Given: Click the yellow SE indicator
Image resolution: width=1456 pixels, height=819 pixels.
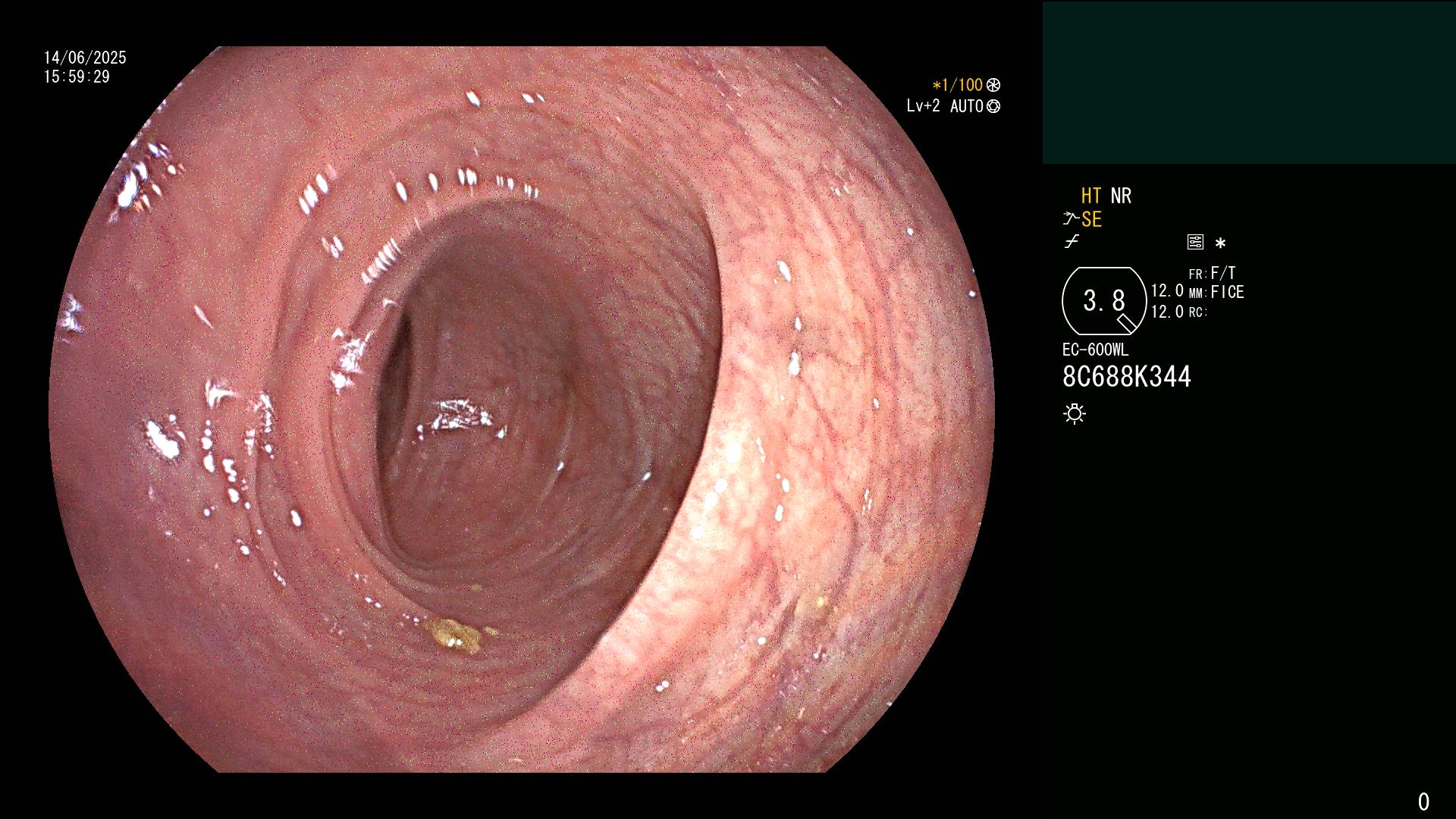Looking at the screenshot, I should (1091, 219).
